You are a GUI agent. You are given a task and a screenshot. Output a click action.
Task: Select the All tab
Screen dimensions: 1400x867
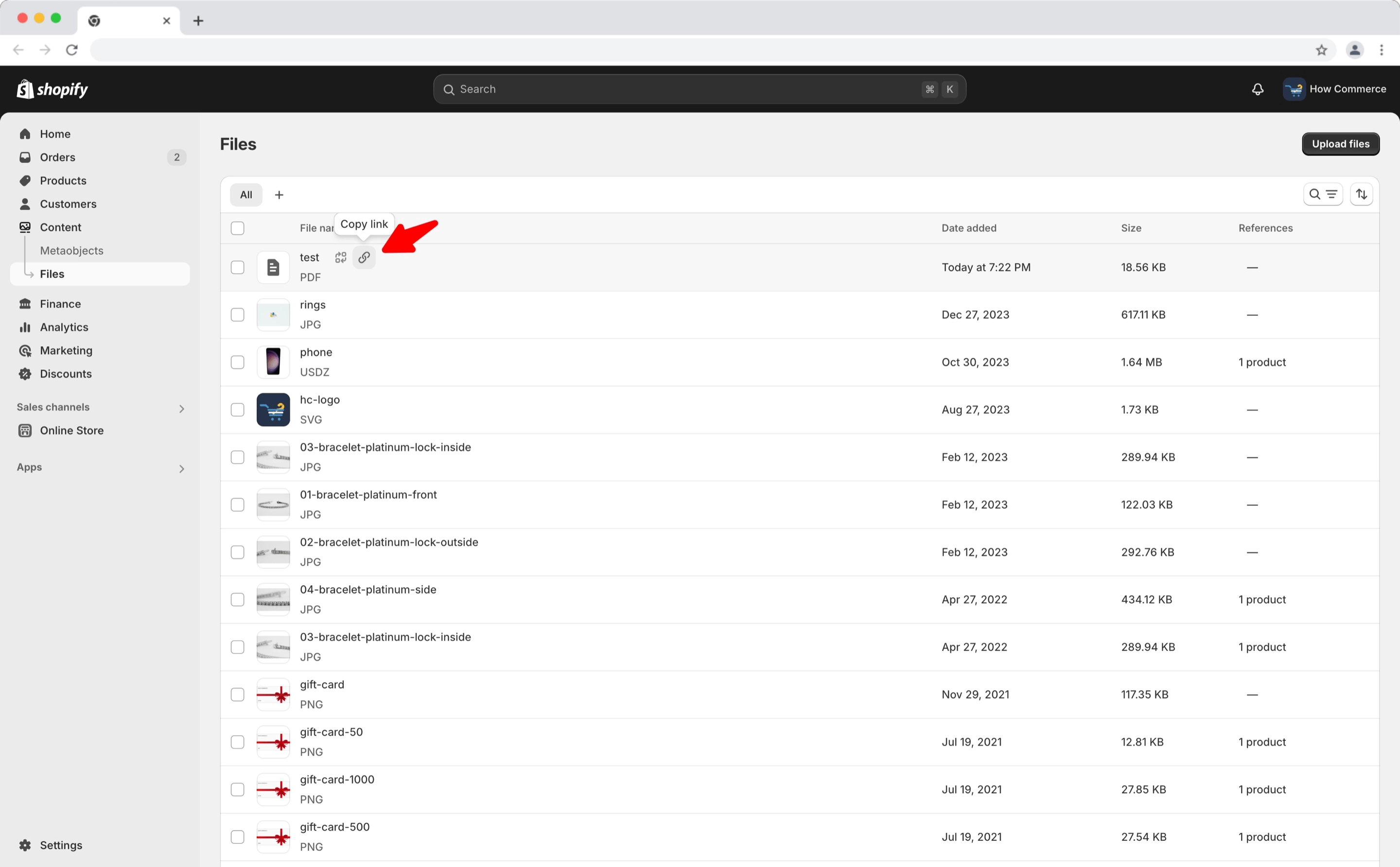pos(246,195)
